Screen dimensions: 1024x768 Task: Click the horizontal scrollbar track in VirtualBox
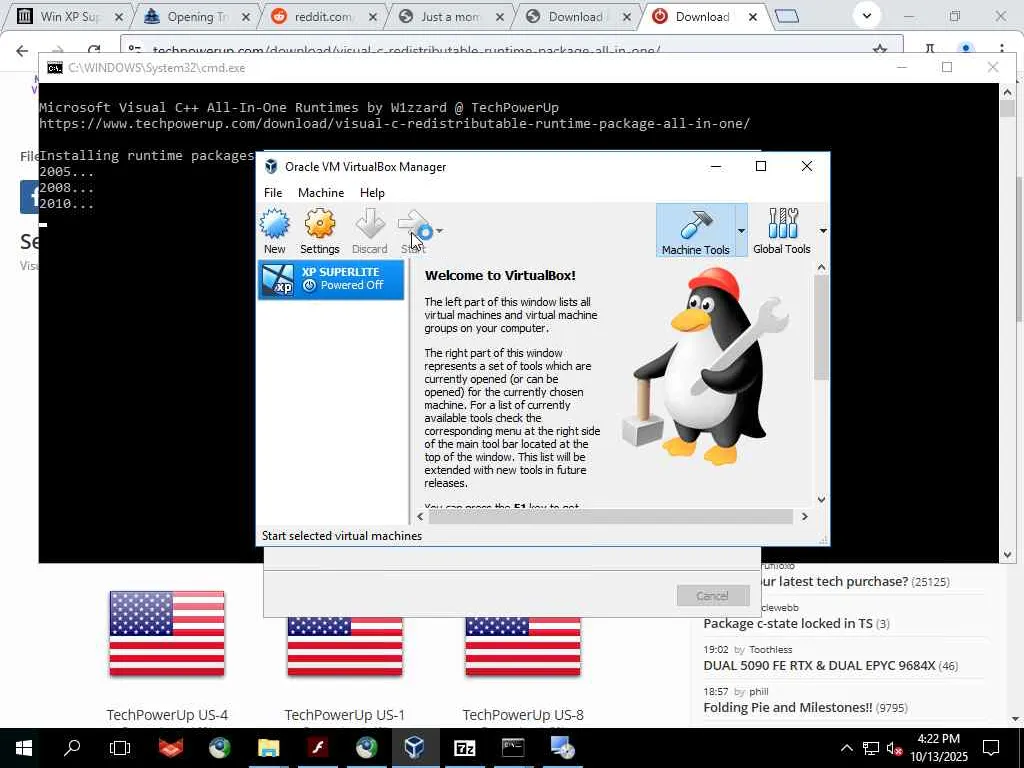[611, 517]
